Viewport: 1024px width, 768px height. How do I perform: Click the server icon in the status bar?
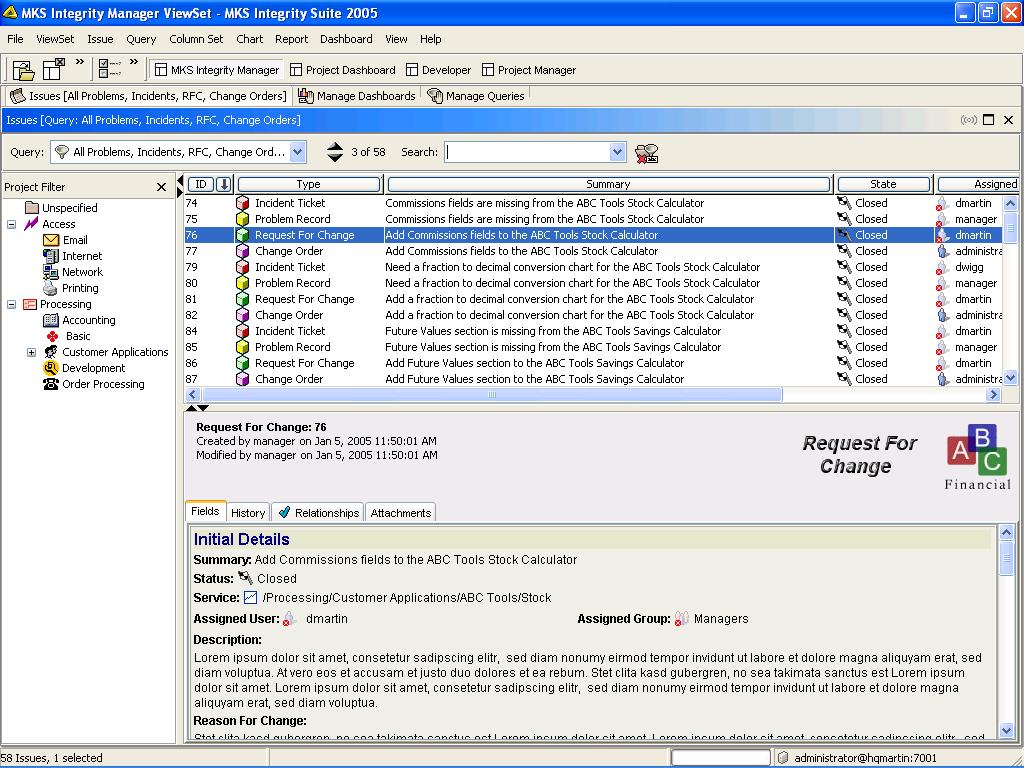click(x=783, y=758)
